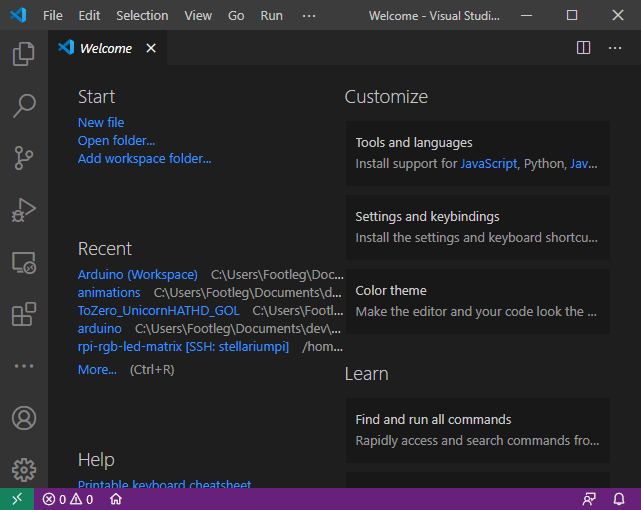
Task: Open Extensions view
Action: pos(24,314)
